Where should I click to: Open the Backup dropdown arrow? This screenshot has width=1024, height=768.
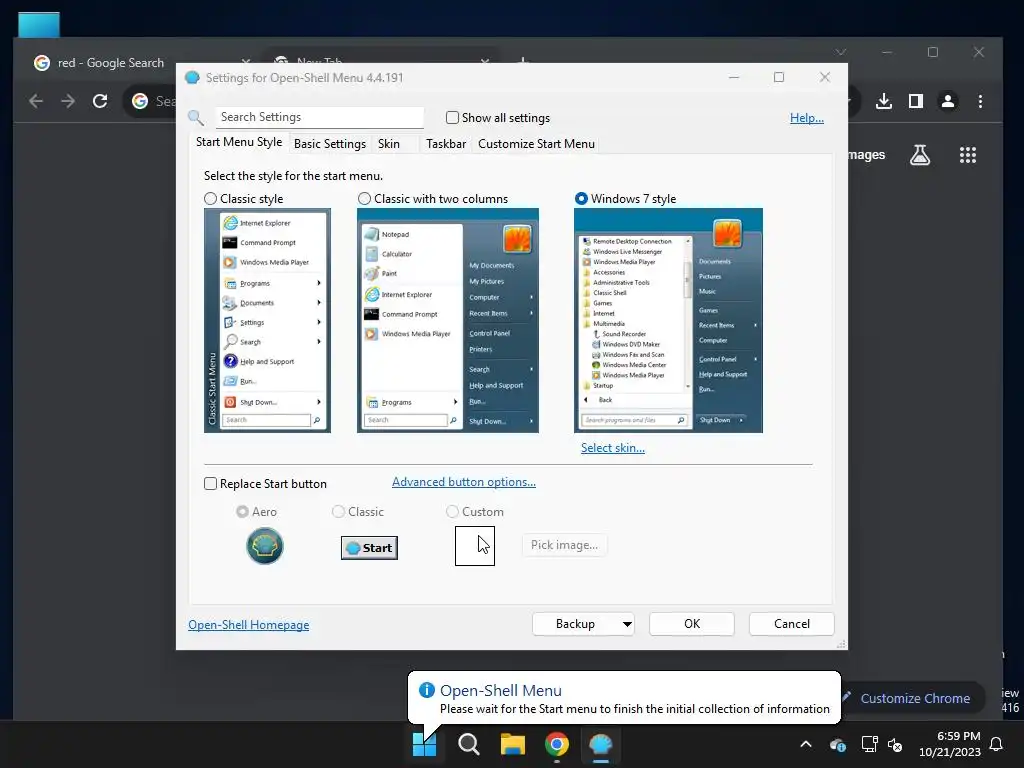627,624
